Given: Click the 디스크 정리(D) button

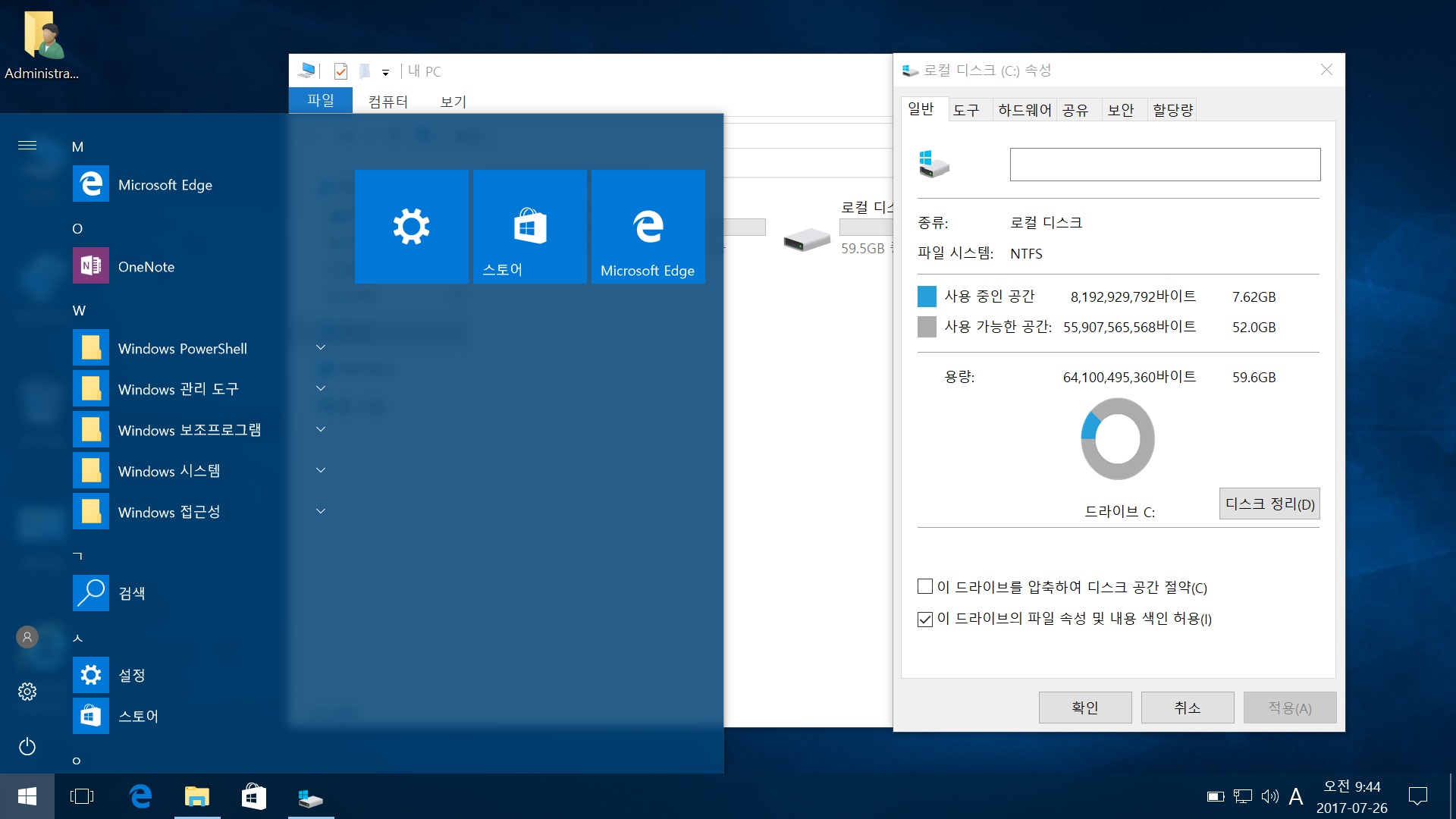Looking at the screenshot, I should tap(1269, 504).
